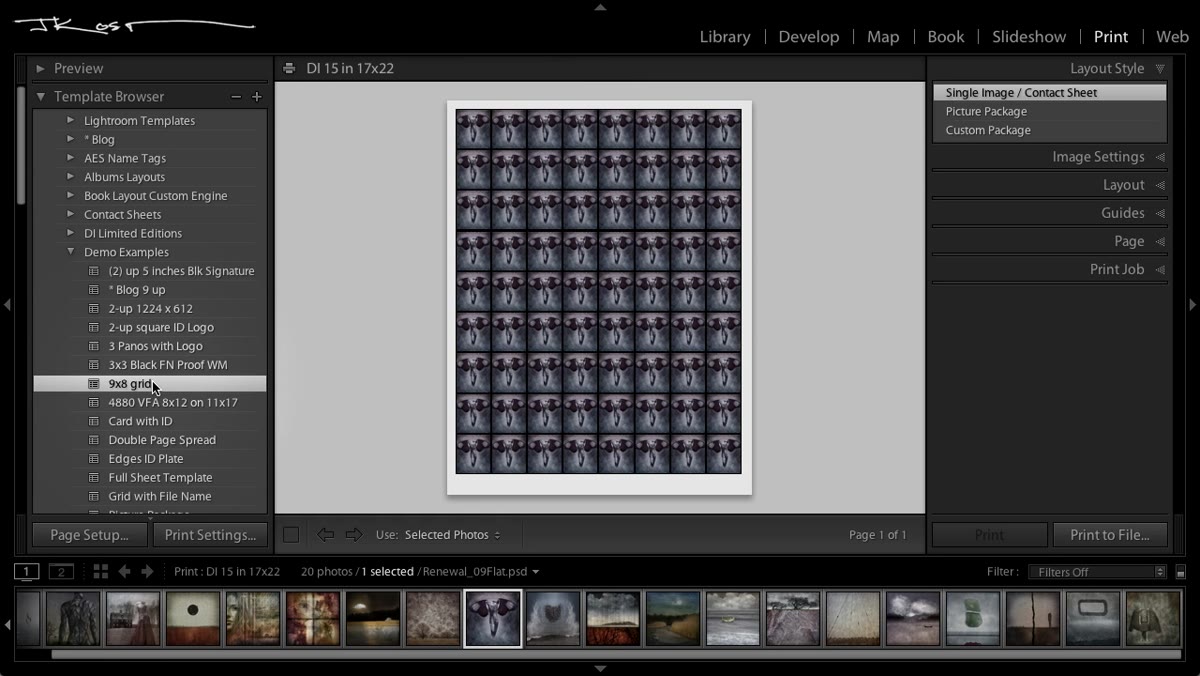The height and width of the screenshot is (676, 1200).
Task: Choose the 4880 VFA 8x12 on 11x17 template
Action: pos(150,403)
